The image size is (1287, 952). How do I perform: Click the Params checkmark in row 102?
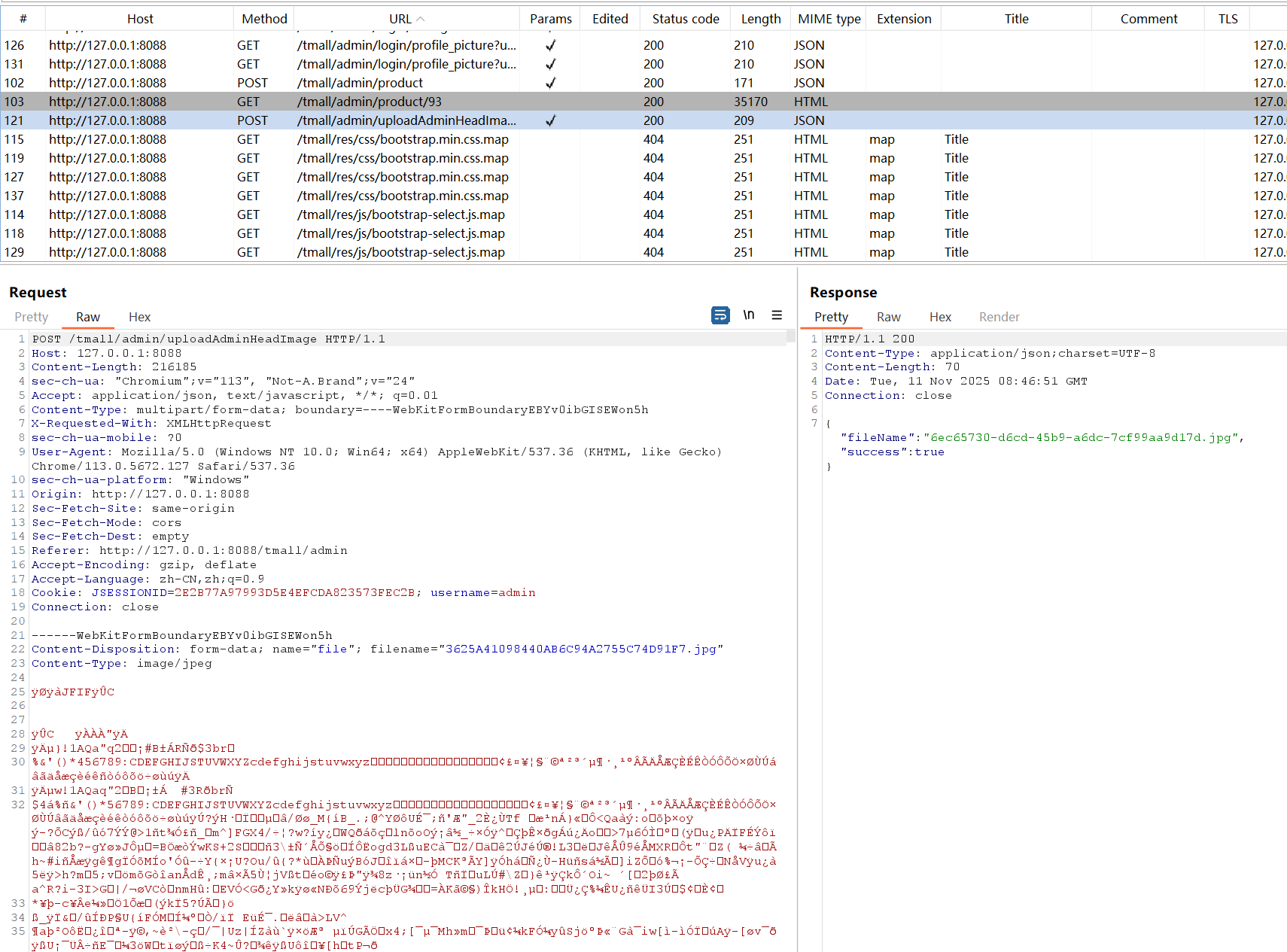point(550,83)
